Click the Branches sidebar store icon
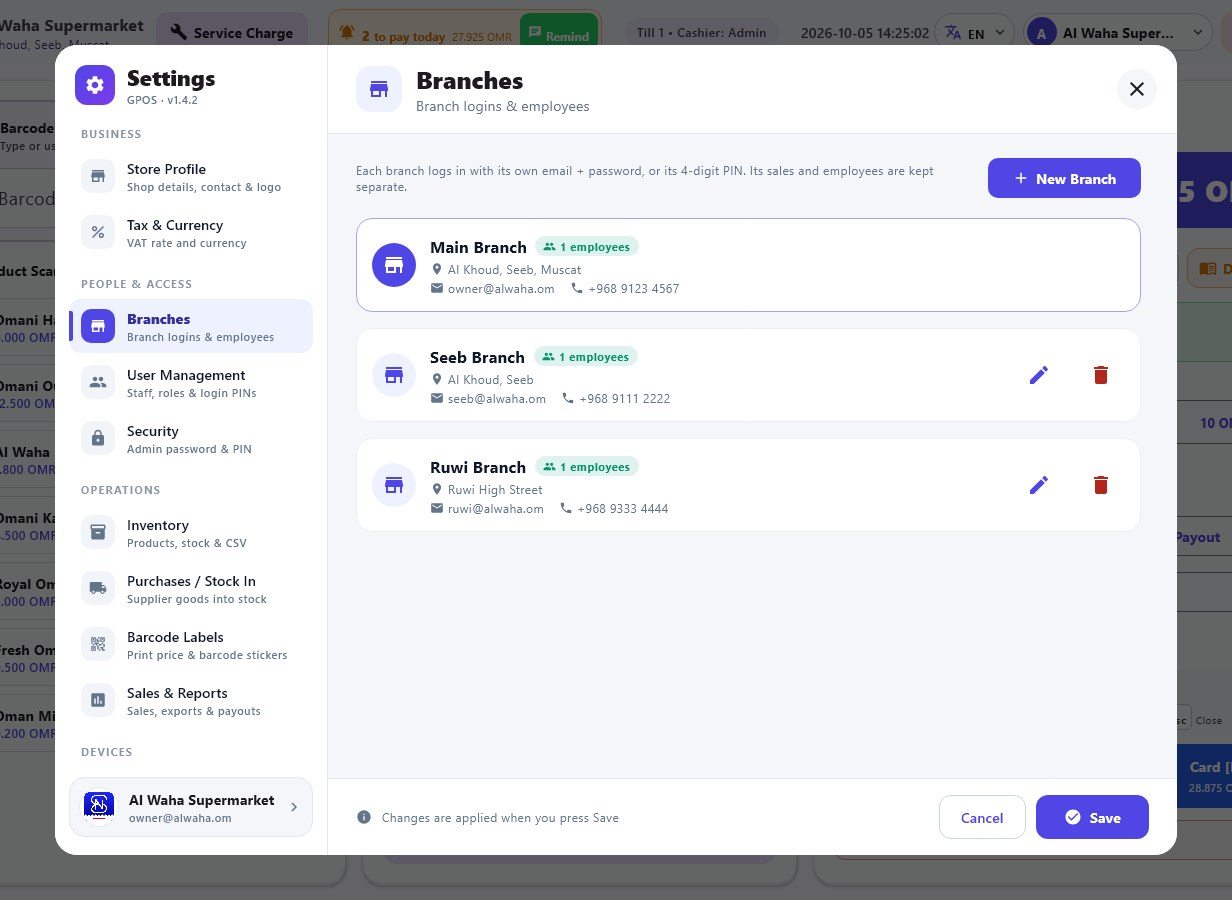Viewport: 1232px width, 900px height. click(x=98, y=326)
